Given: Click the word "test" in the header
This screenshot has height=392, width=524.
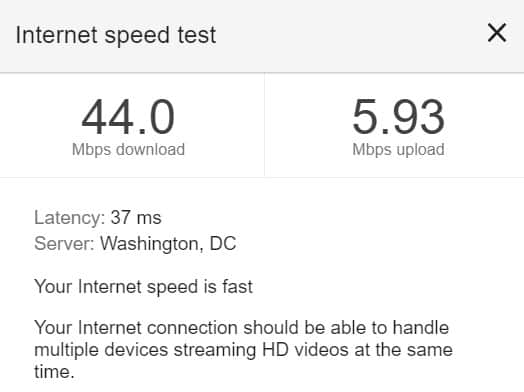Looking at the screenshot, I should coord(197,35).
